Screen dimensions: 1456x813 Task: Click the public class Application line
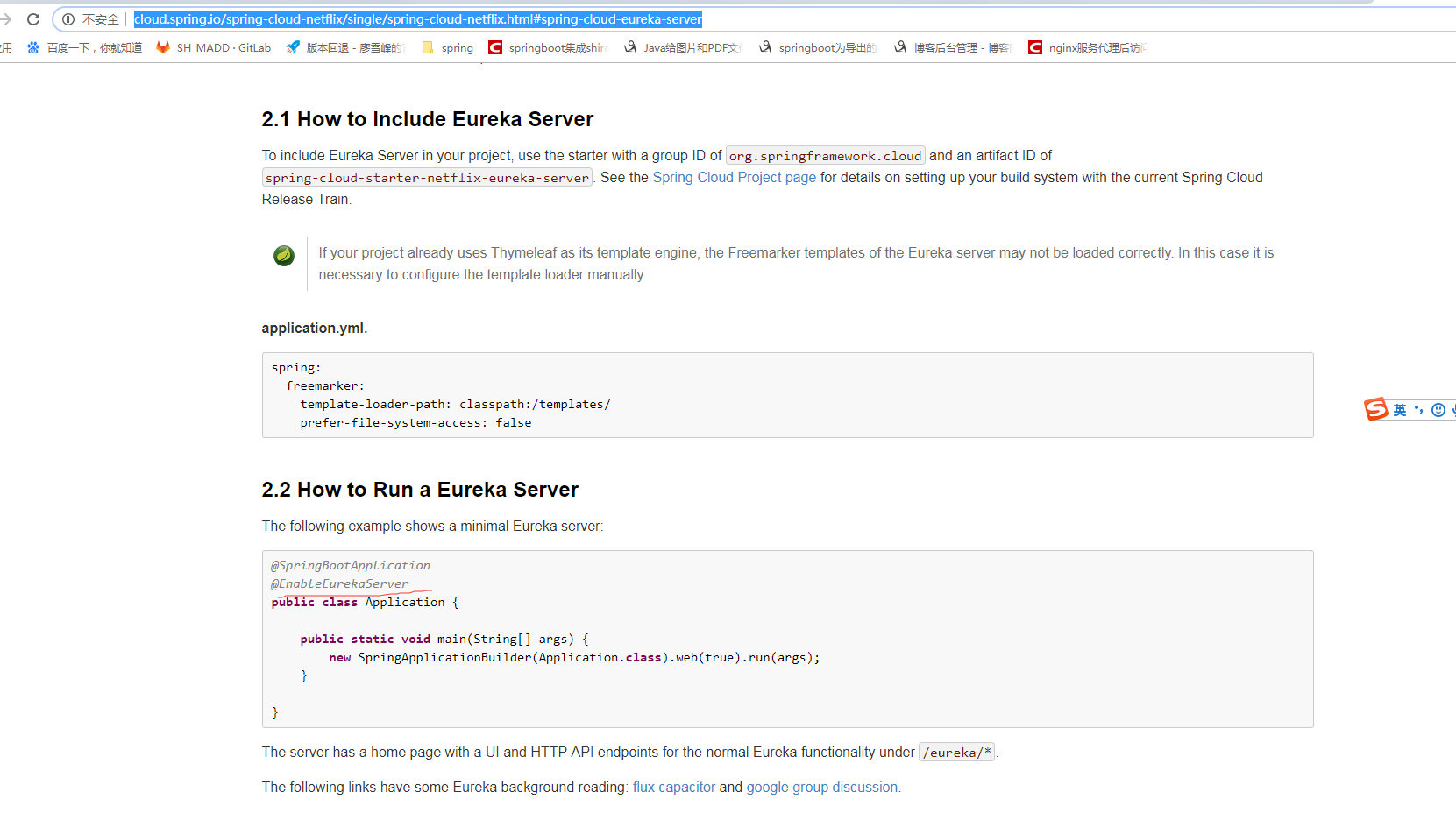point(365,602)
